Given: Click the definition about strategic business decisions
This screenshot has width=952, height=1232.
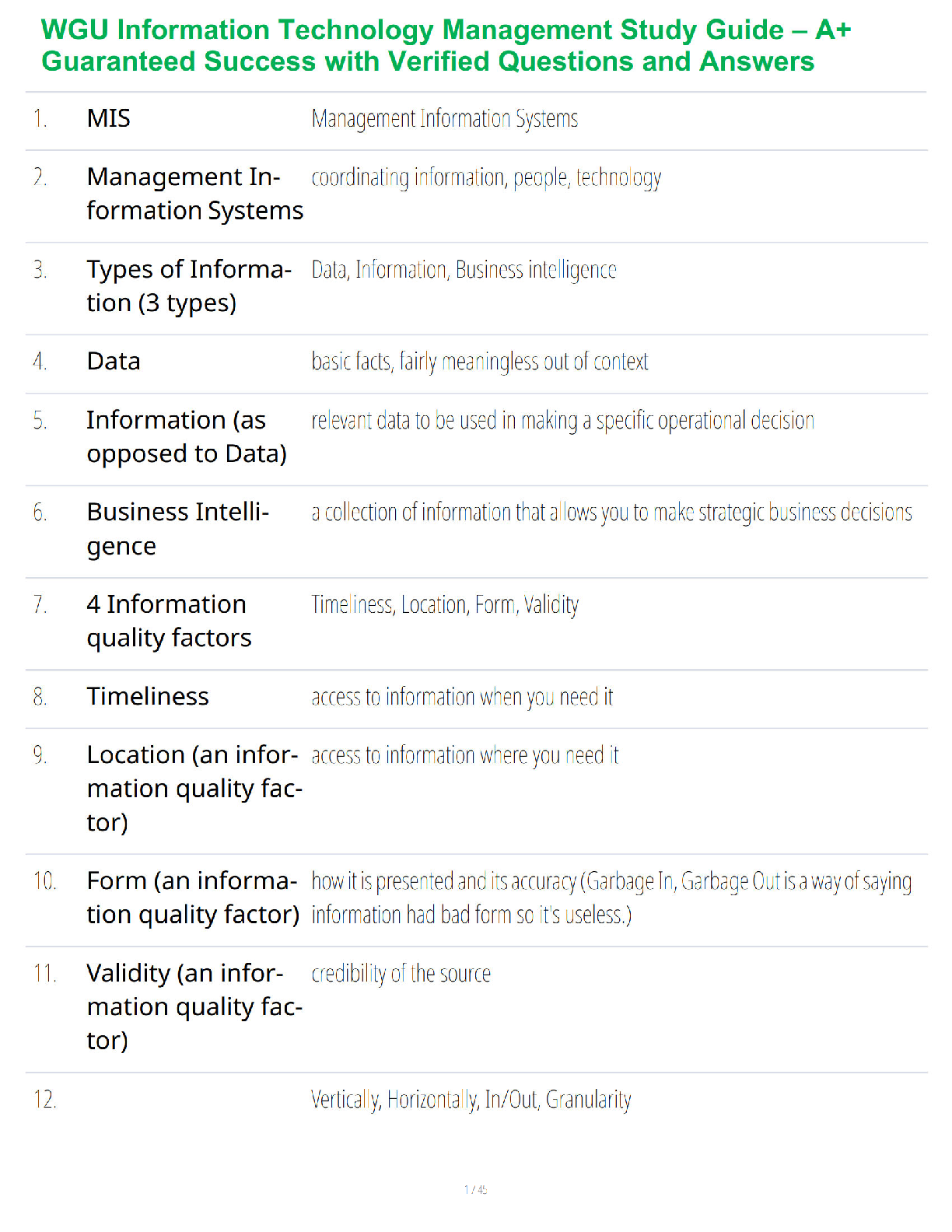Looking at the screenshot, I should coord(611,513).
